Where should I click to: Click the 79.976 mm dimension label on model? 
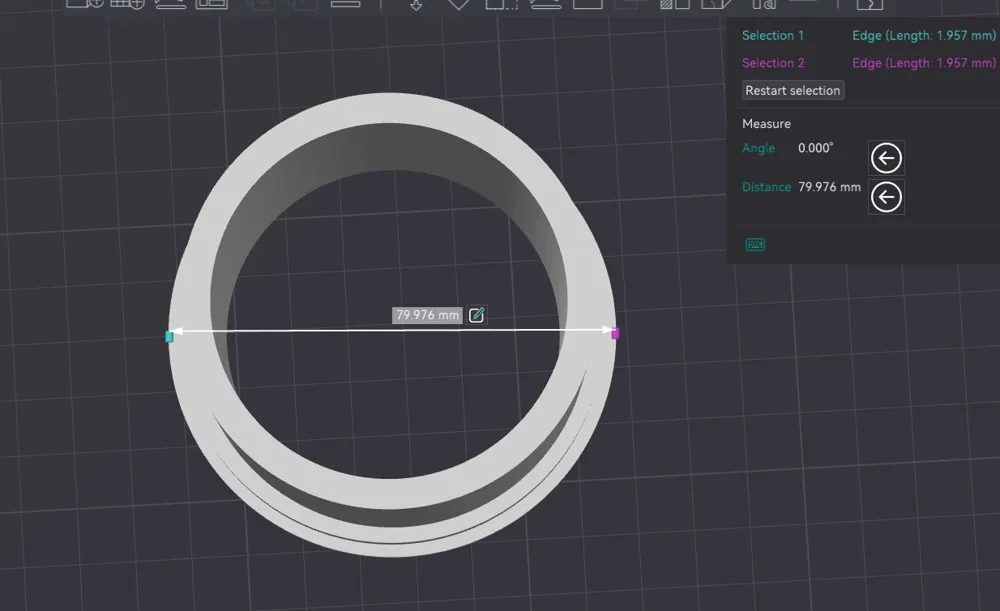427,315
